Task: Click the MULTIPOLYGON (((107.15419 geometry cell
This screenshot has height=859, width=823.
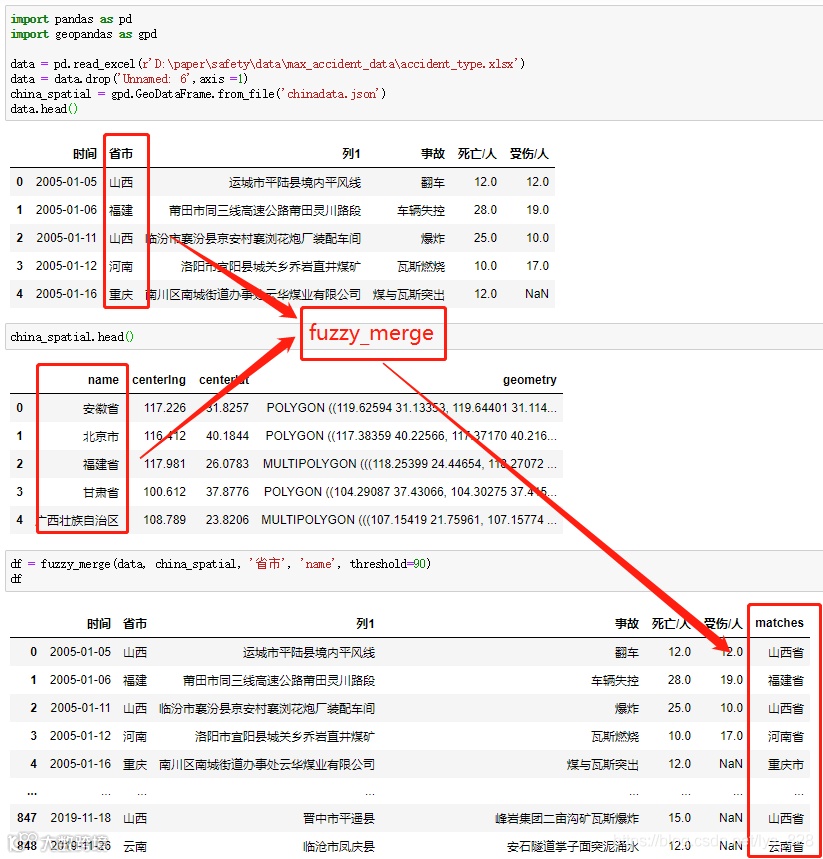Action: (x=409, y=519)
